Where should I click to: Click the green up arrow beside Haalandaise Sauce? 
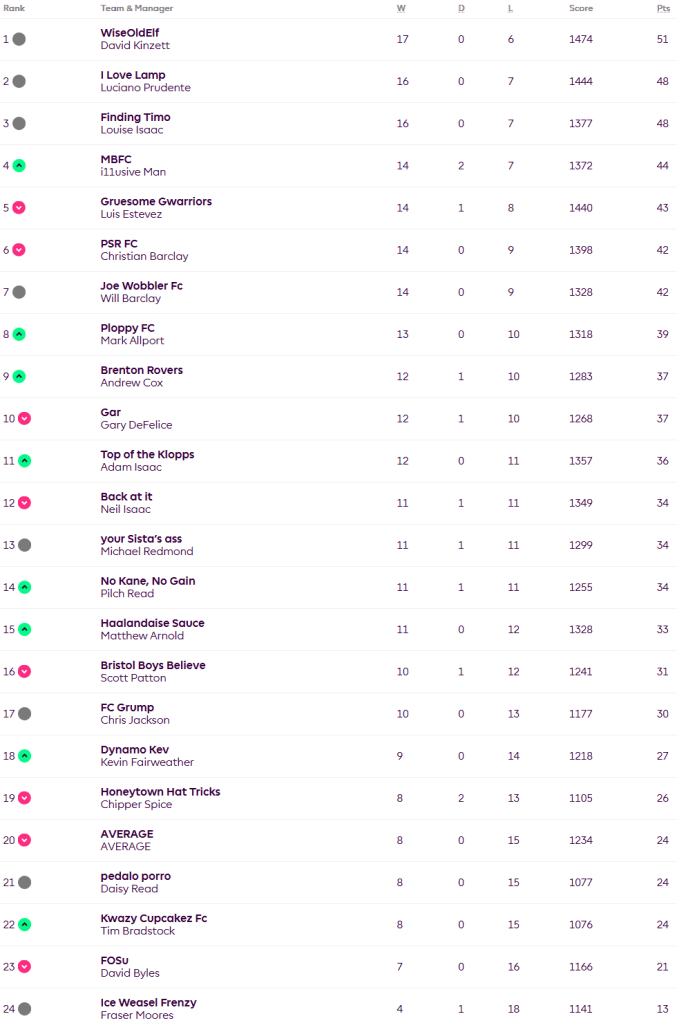[24, 630]
